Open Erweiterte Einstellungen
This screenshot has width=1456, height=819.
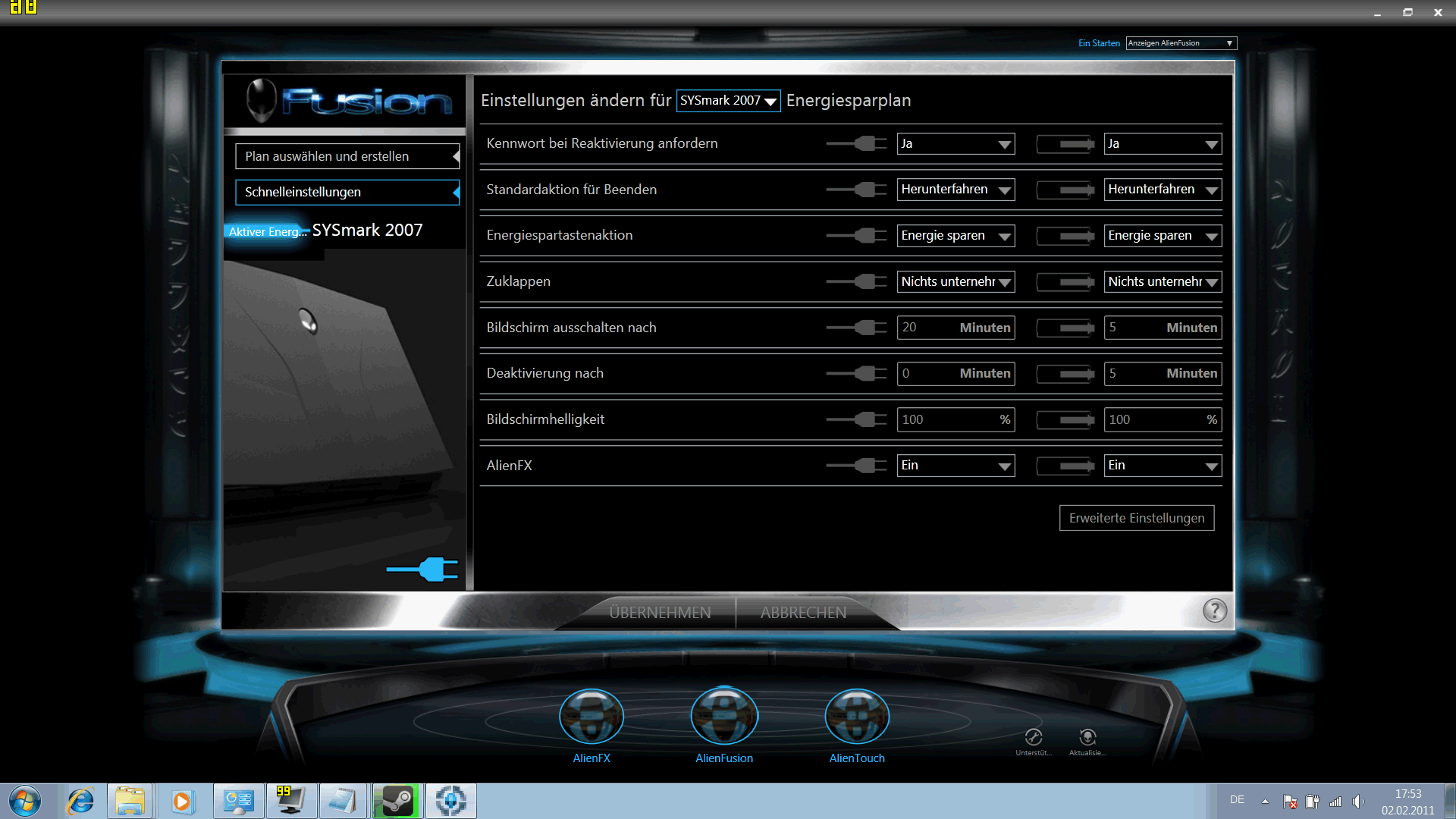click(1136, 518)
